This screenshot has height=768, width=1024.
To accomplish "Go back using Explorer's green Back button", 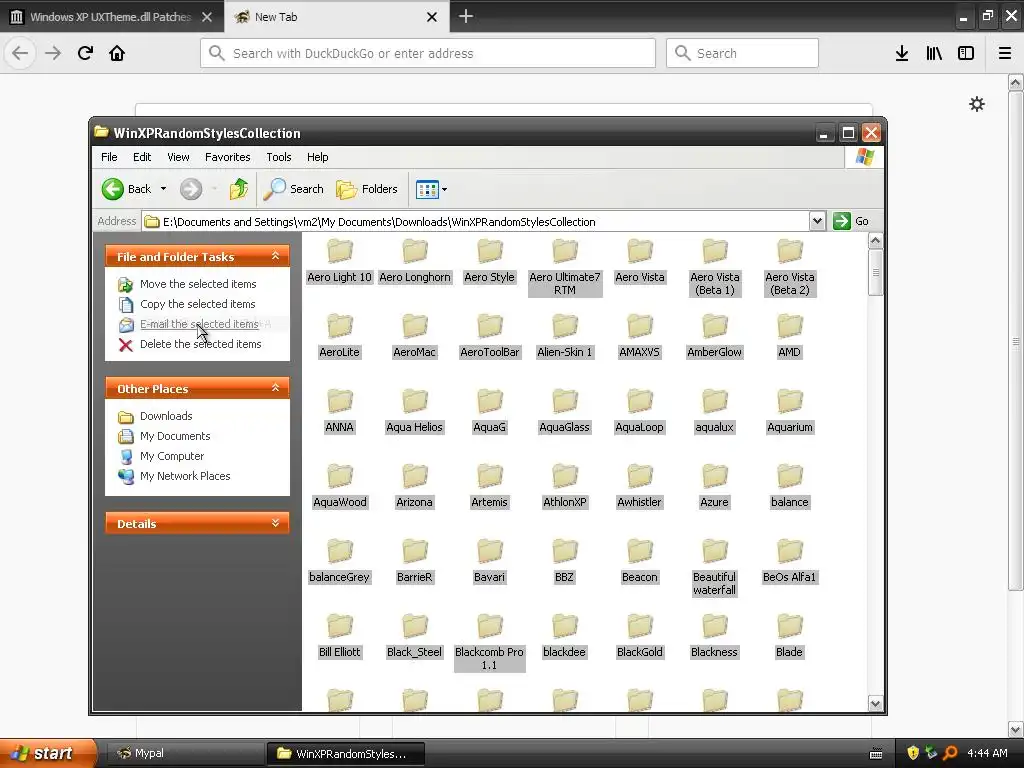I will pyautogui.click(x=127, y=189).
